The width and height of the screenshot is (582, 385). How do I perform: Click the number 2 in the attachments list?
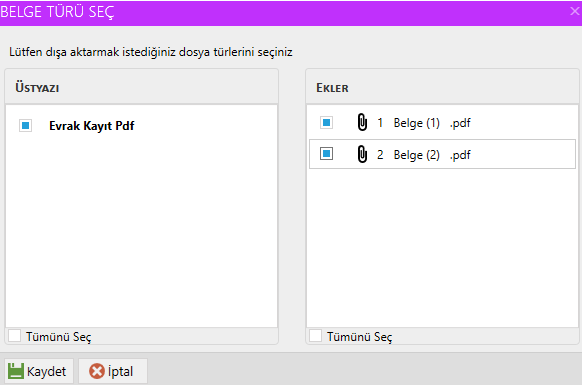pyautogui.click(x=380, y=154)
